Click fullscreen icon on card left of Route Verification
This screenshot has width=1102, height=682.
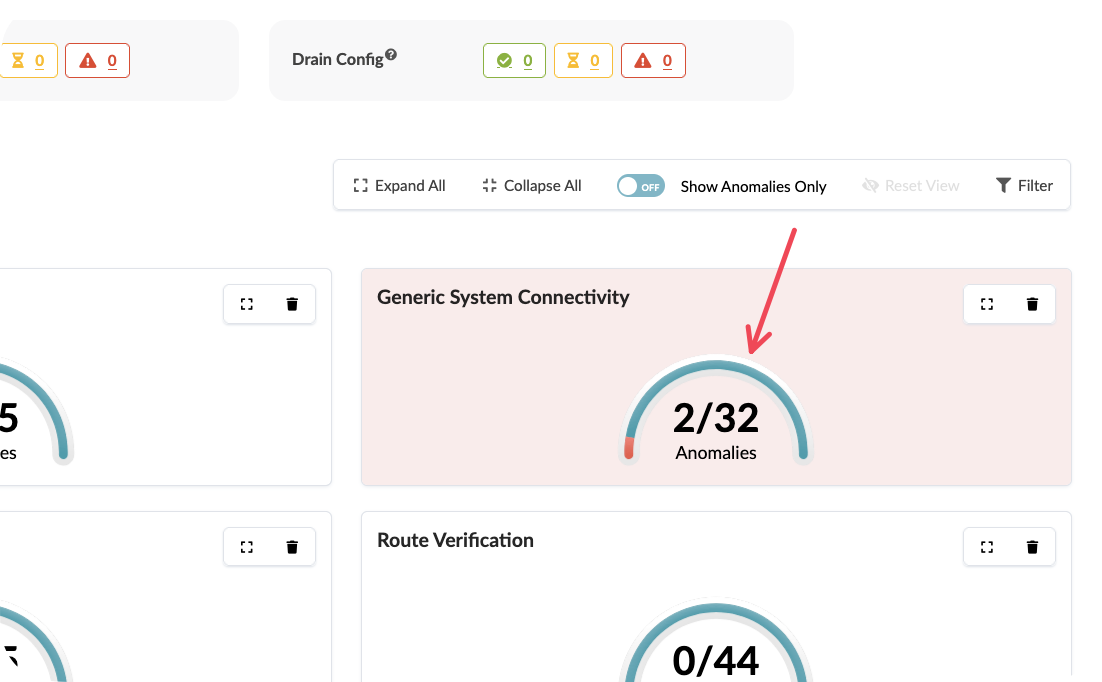click(x=247, y=547)
